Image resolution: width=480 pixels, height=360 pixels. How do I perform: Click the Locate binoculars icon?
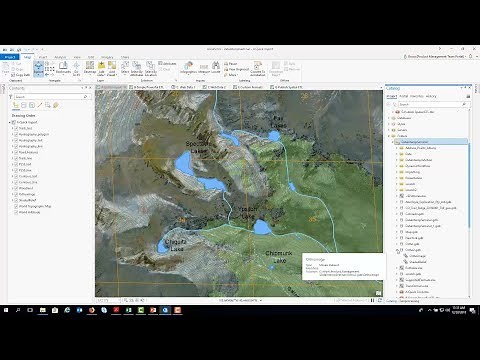coord(216,65)
